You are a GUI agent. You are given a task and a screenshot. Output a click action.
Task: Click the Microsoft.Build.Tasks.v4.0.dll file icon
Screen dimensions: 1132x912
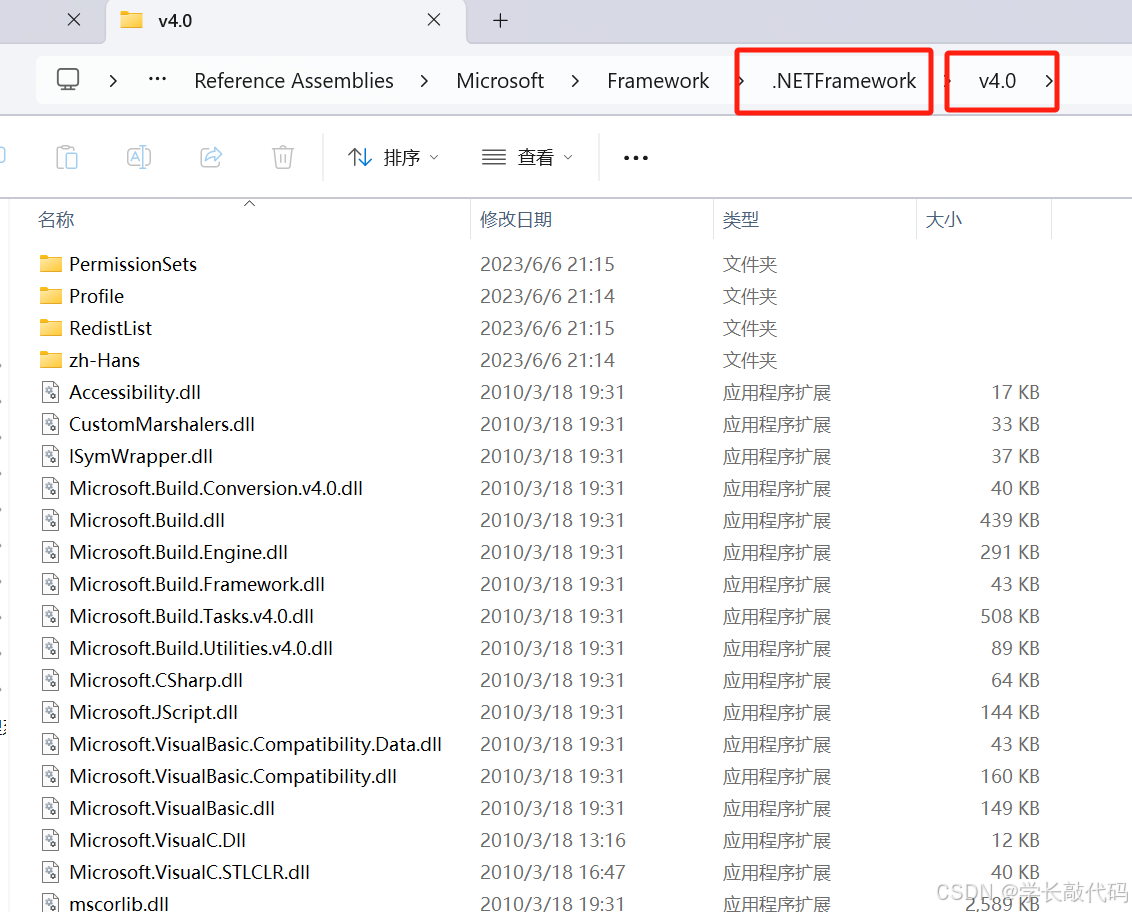pyautogui.click(x=51, y=616)
